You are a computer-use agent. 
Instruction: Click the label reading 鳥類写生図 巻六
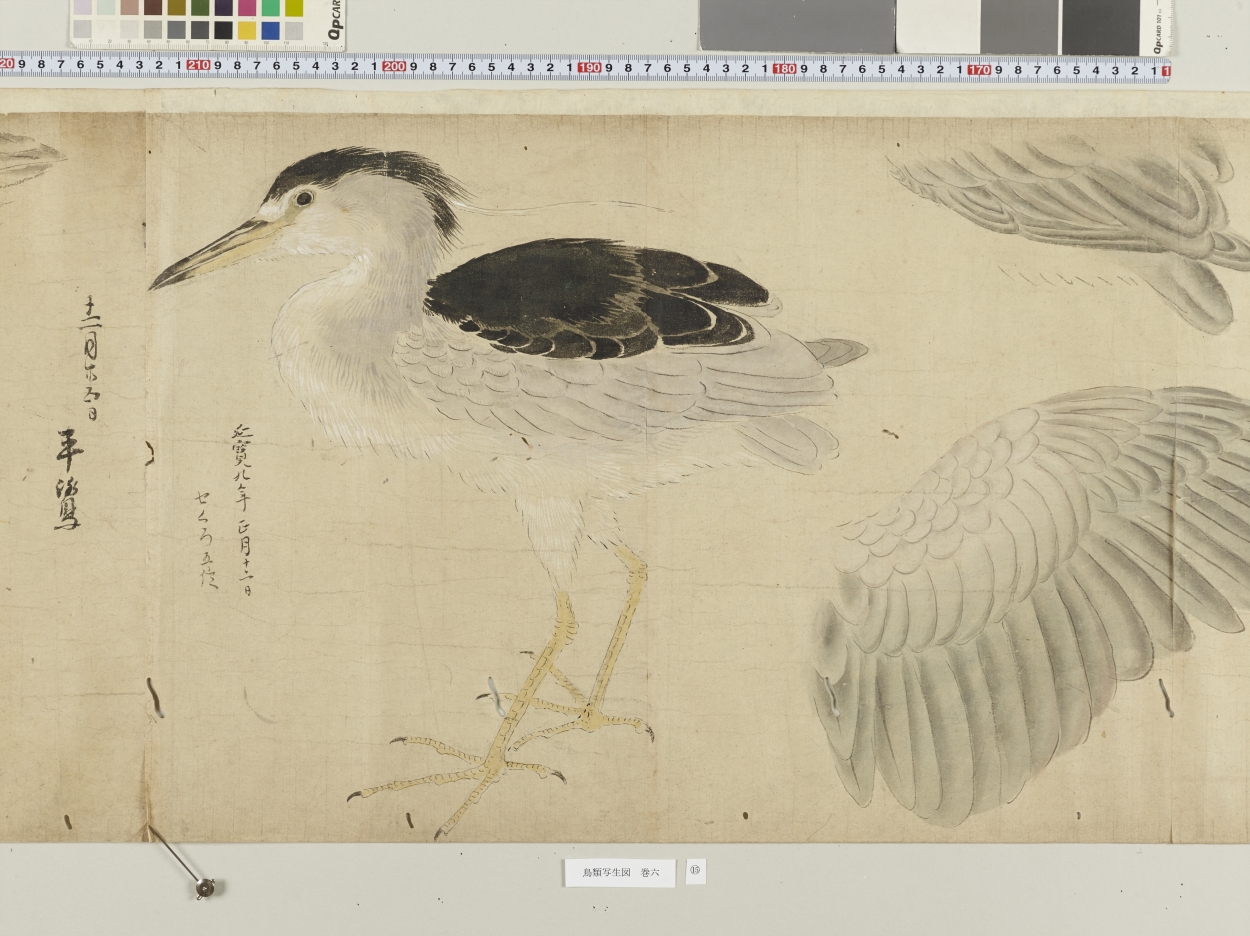(x=620, y=873)
